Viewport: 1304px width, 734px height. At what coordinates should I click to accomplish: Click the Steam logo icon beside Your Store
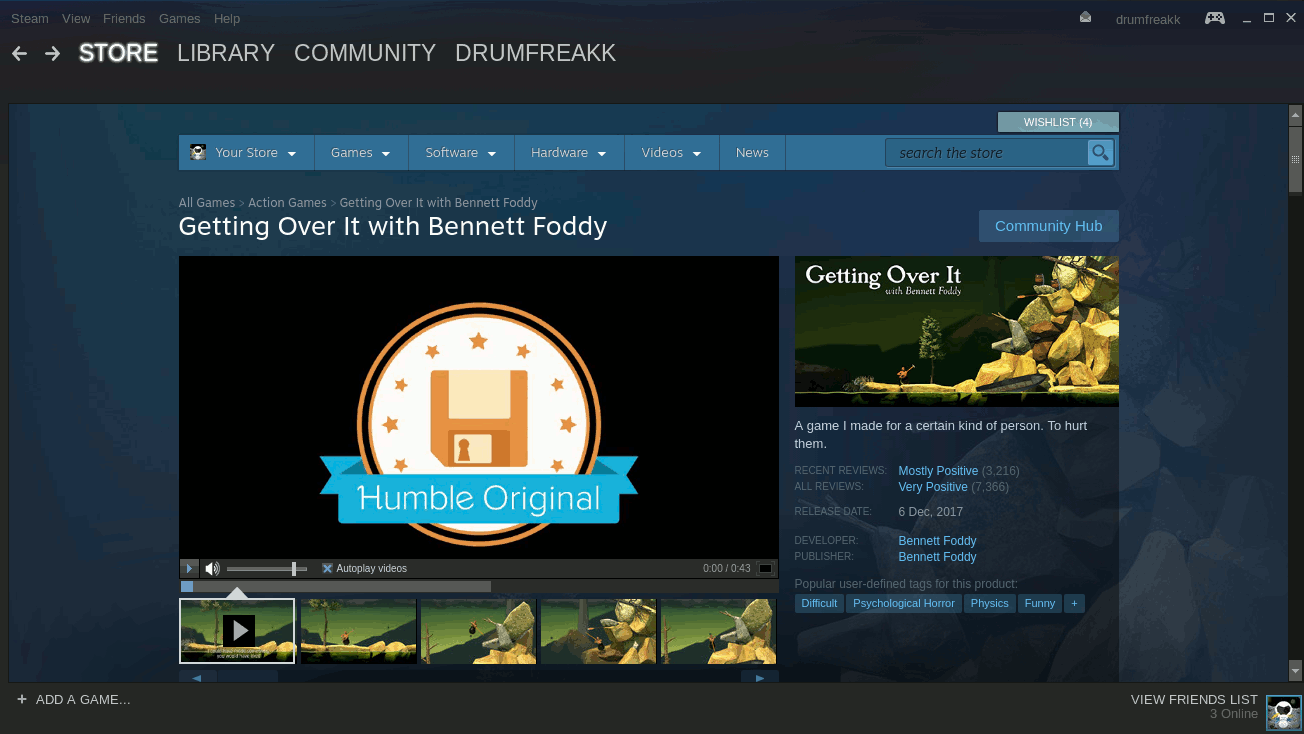coord(198,152)
